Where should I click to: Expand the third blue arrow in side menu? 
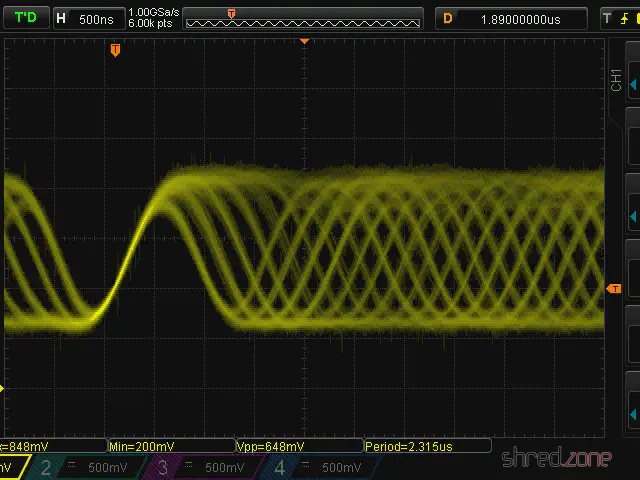click(x=632, y=216)
